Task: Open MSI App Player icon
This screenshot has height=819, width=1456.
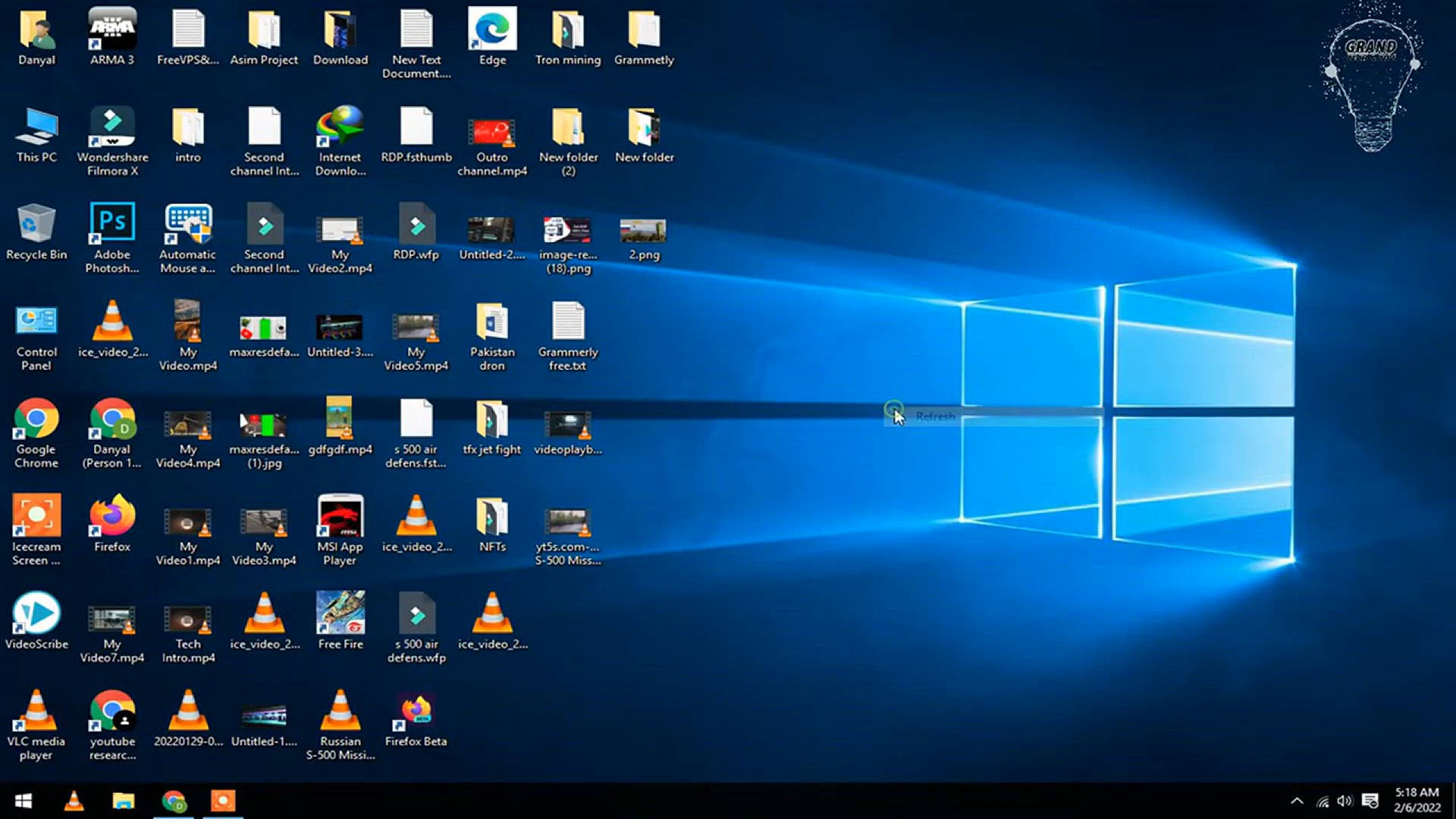Action: (x=340, y=530)
